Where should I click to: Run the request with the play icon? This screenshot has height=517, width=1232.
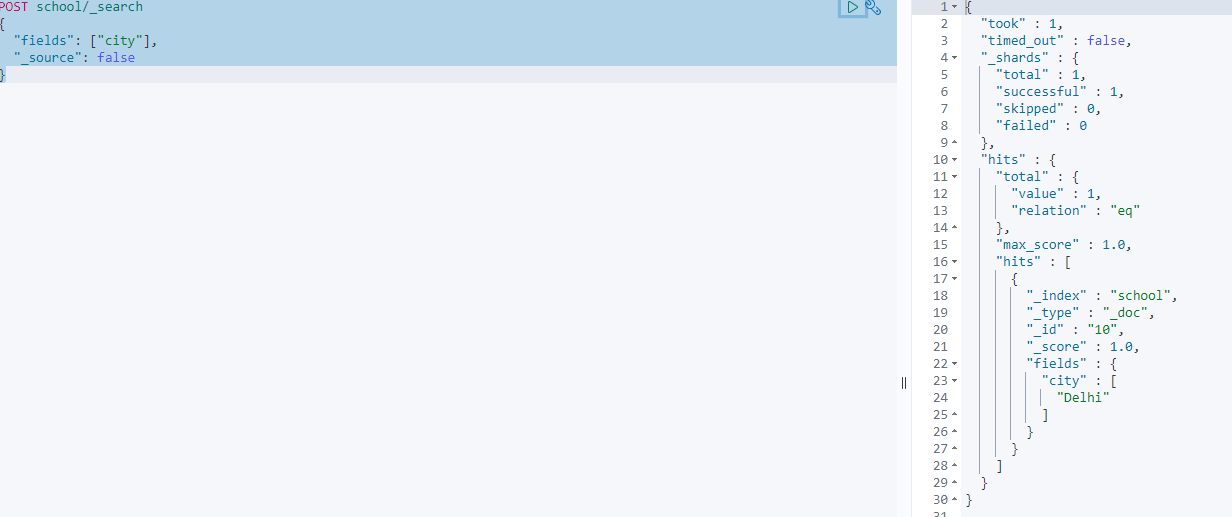pyautogui.click(x=852, y=8)
